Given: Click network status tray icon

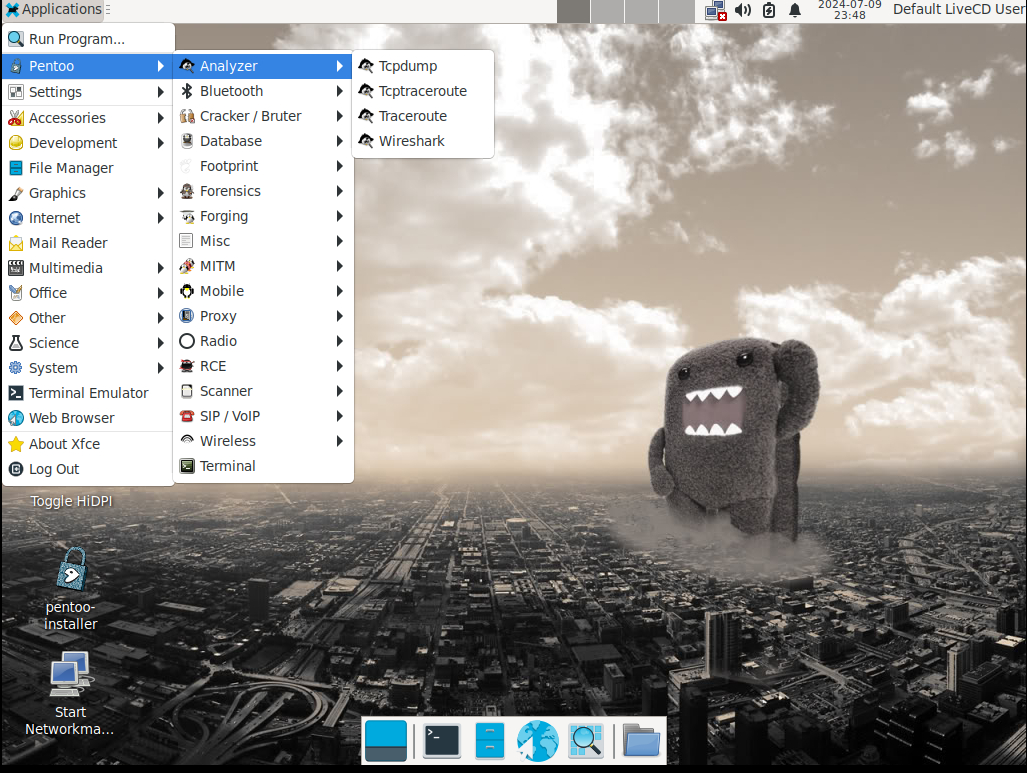Looking at the screenshot, I should 716,10.
